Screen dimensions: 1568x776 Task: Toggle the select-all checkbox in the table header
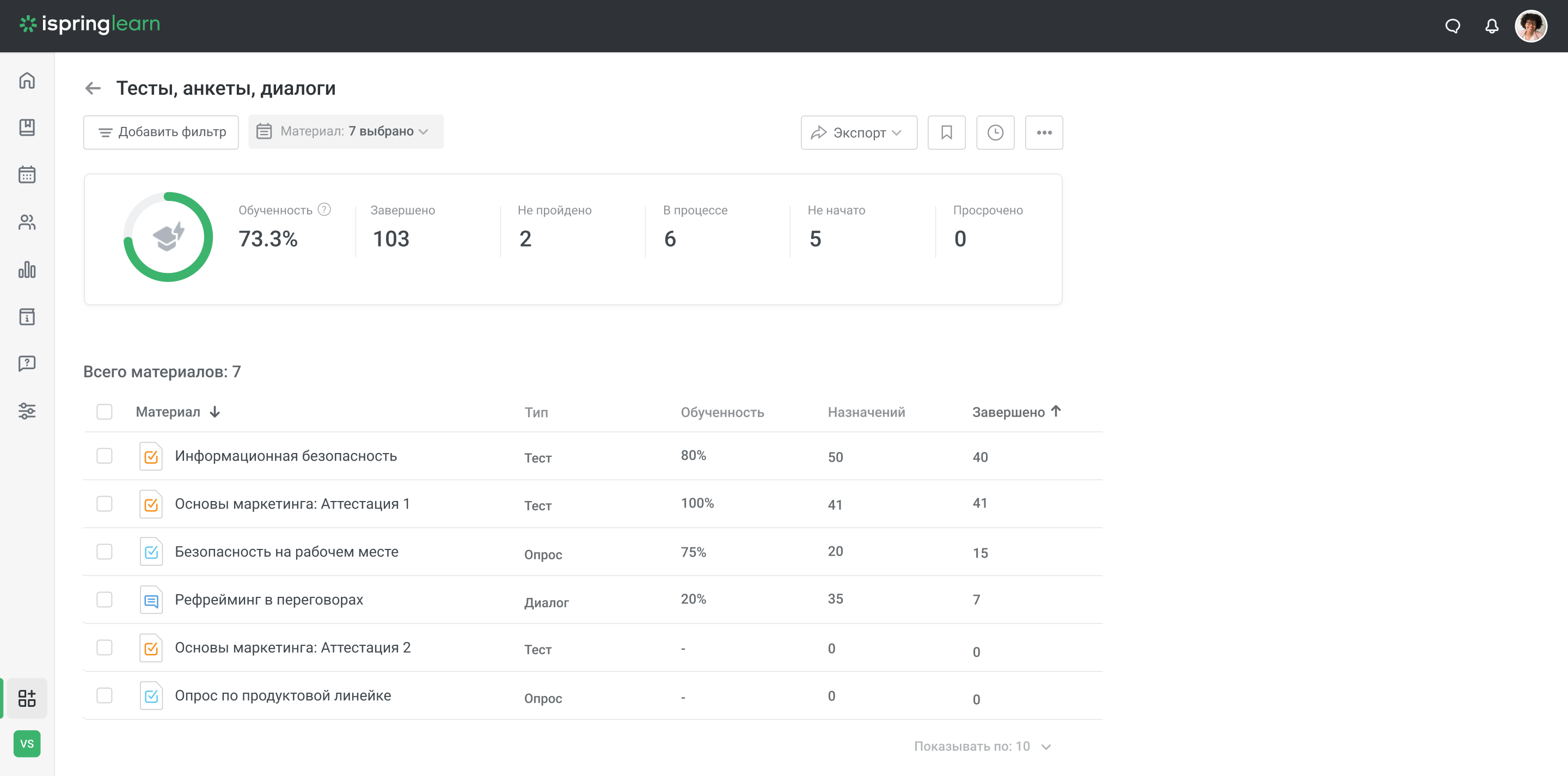(104, 412)
